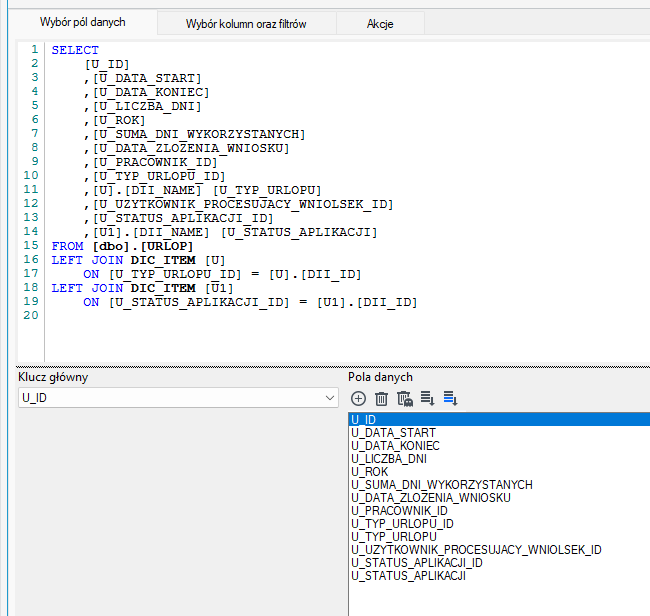Click first LEFT JOIN DIC_ITEM [U] line
The height and width of the screenshot is (616, 650).
click(138, 260)
